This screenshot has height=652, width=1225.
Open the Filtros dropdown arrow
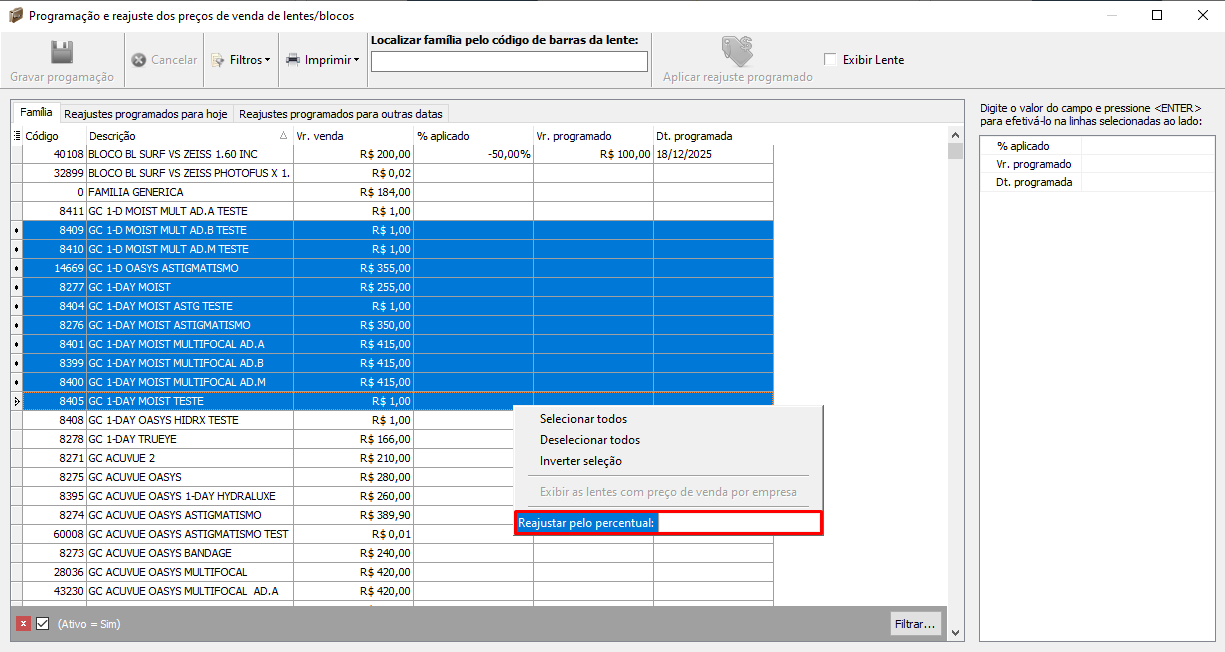click(268, 60)
